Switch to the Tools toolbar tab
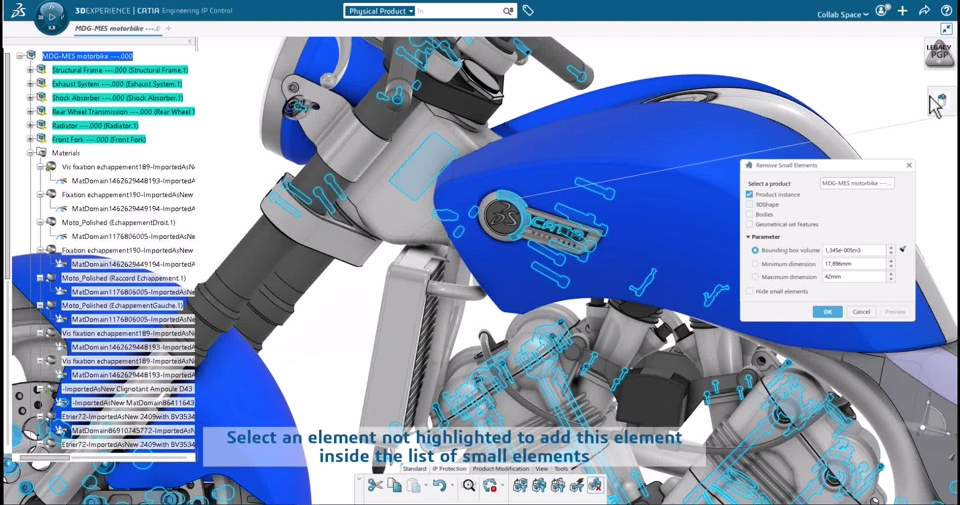Image resolution: width=960 pixels, height=505 pixels. [x=561, y=469]
